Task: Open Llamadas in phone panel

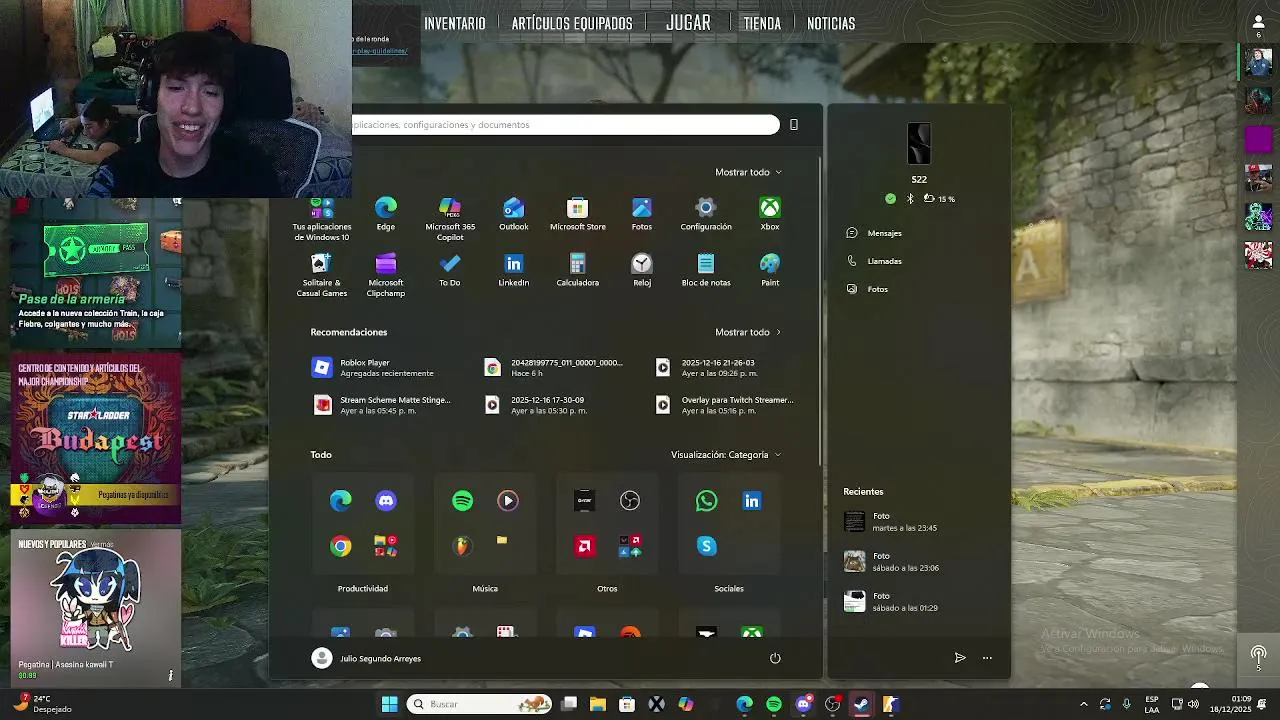Action: [x=874, y=261]
